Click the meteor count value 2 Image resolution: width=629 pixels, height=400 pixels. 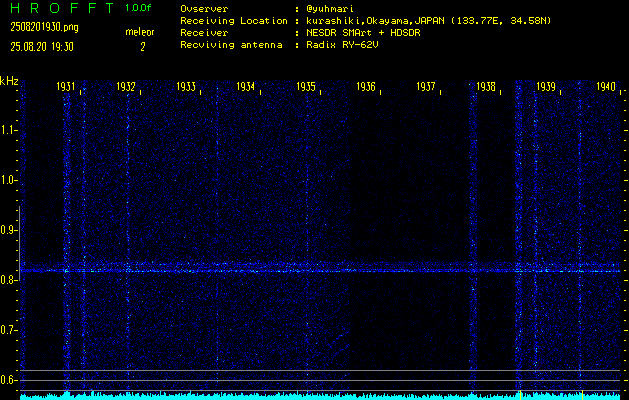click(142, 47)
